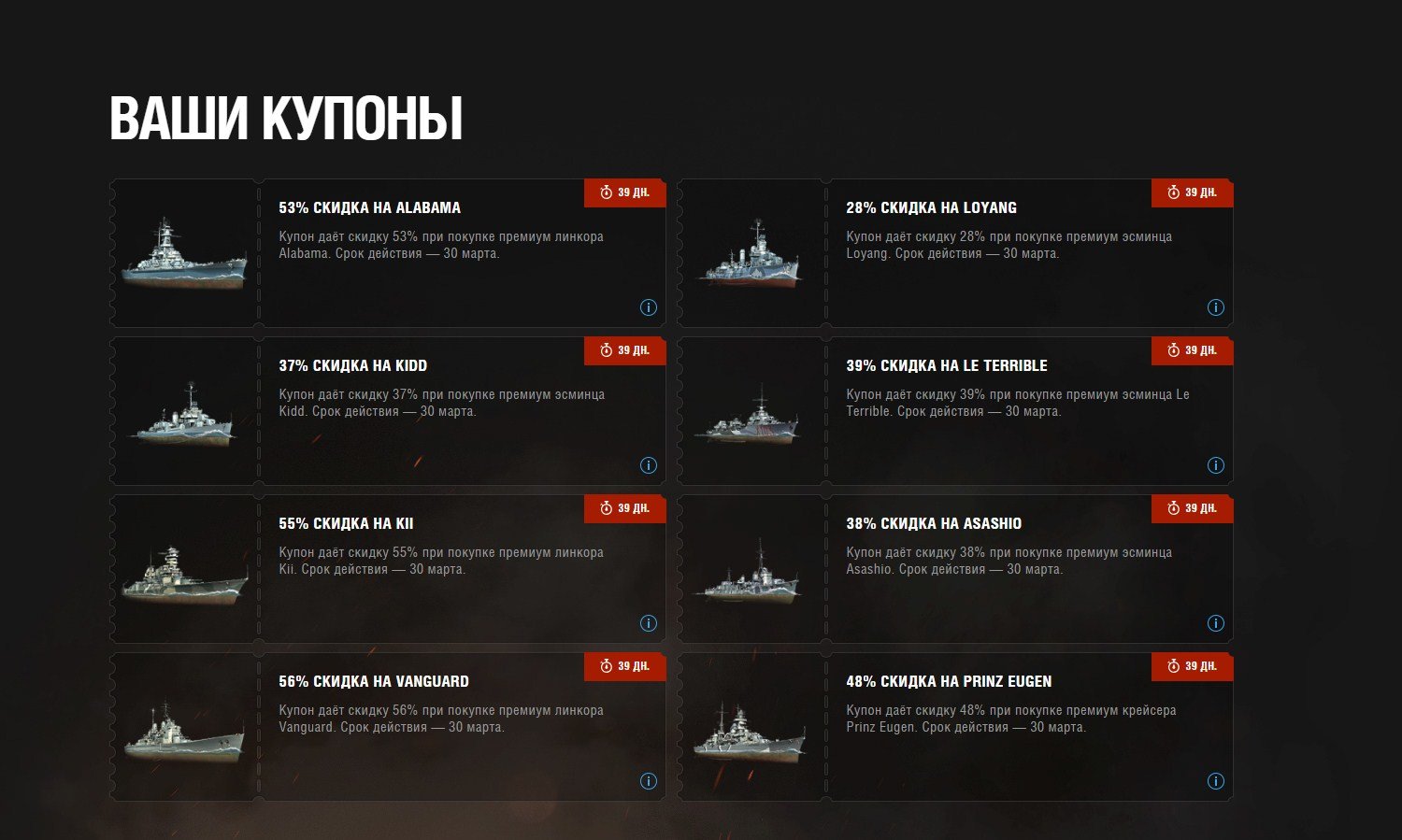Click info icon on Vanguard coupon
This screenshot has height=840, width=1402.
[x=648, y=781]
